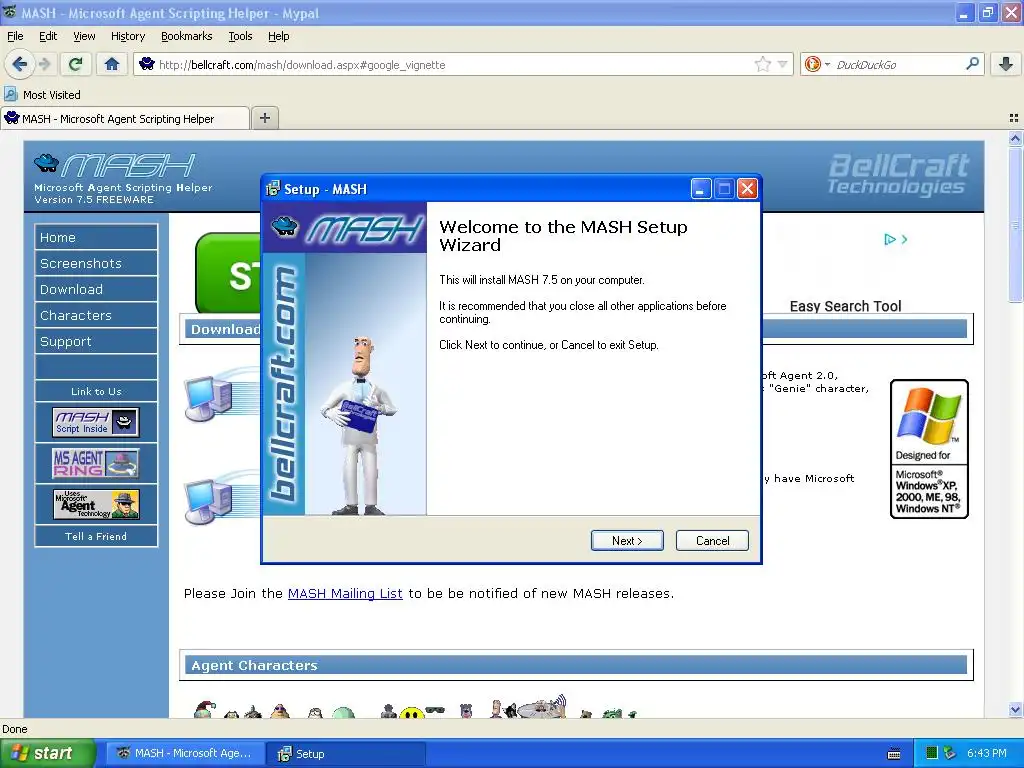Image resolution: width=1024 pixels, height=768 pixels.
Task: Click the Uses Microsoft Agent Technology badge
Action: tap(96, 504)
